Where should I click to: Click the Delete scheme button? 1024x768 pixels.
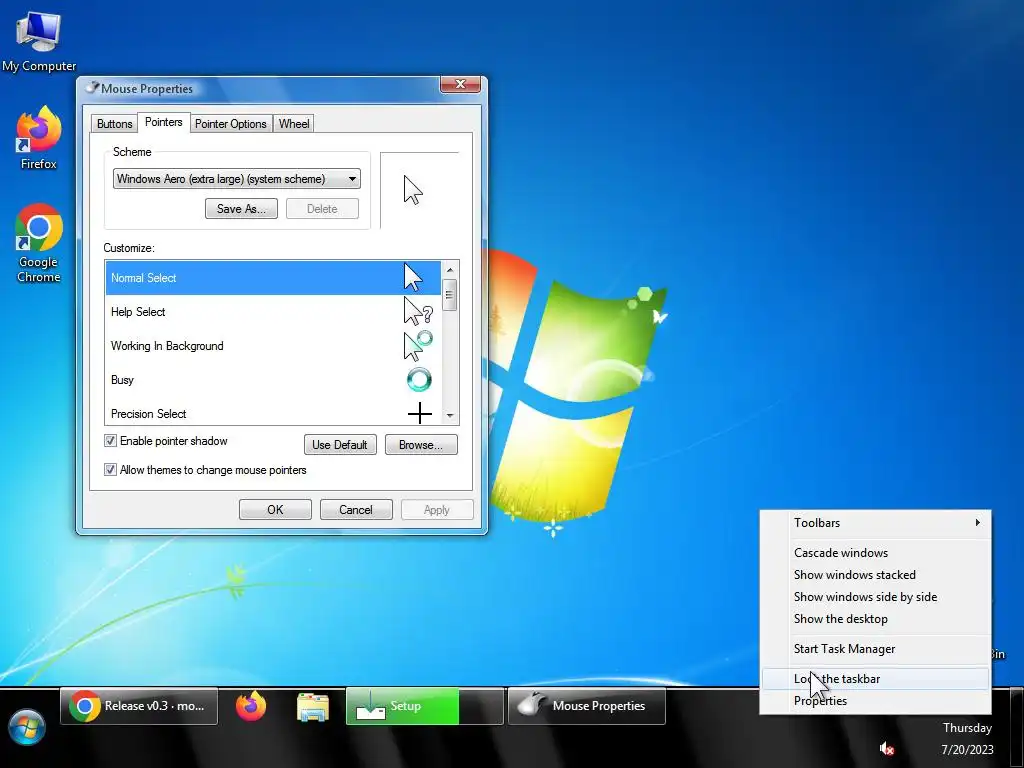click(322, 209)
